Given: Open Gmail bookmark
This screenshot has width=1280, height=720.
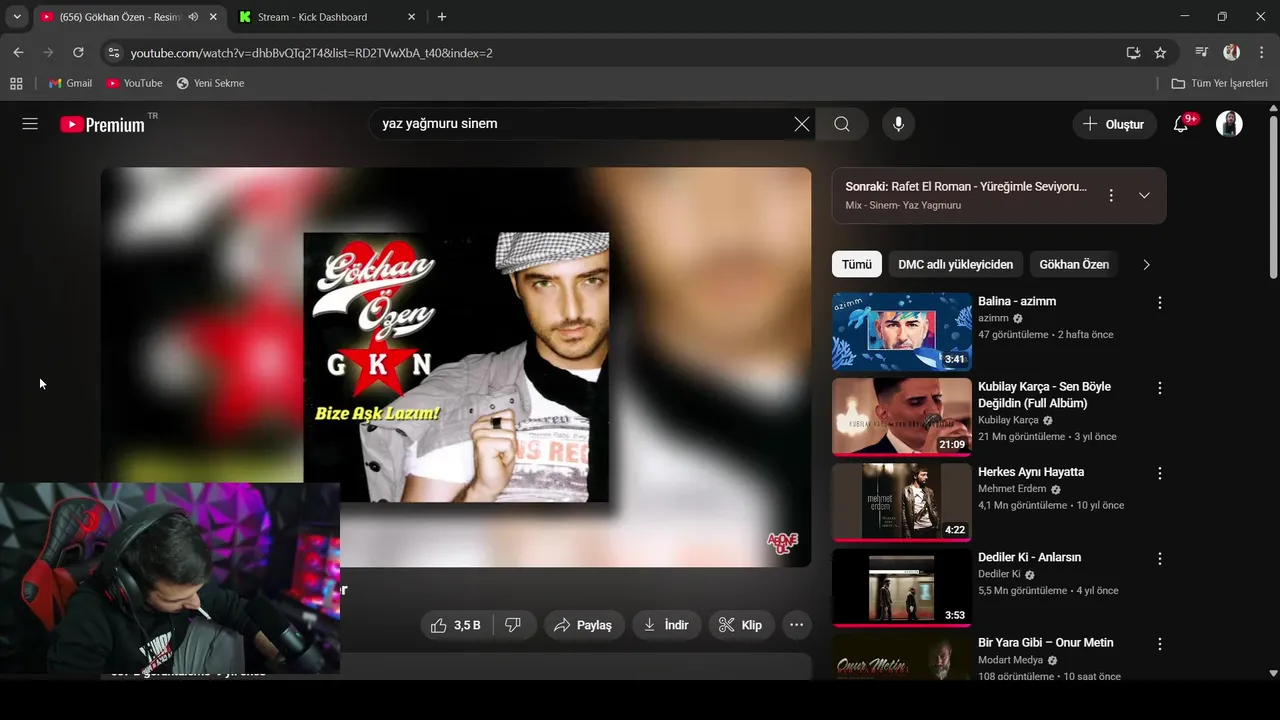Looking at the screenshot, I should click(71, 83).
